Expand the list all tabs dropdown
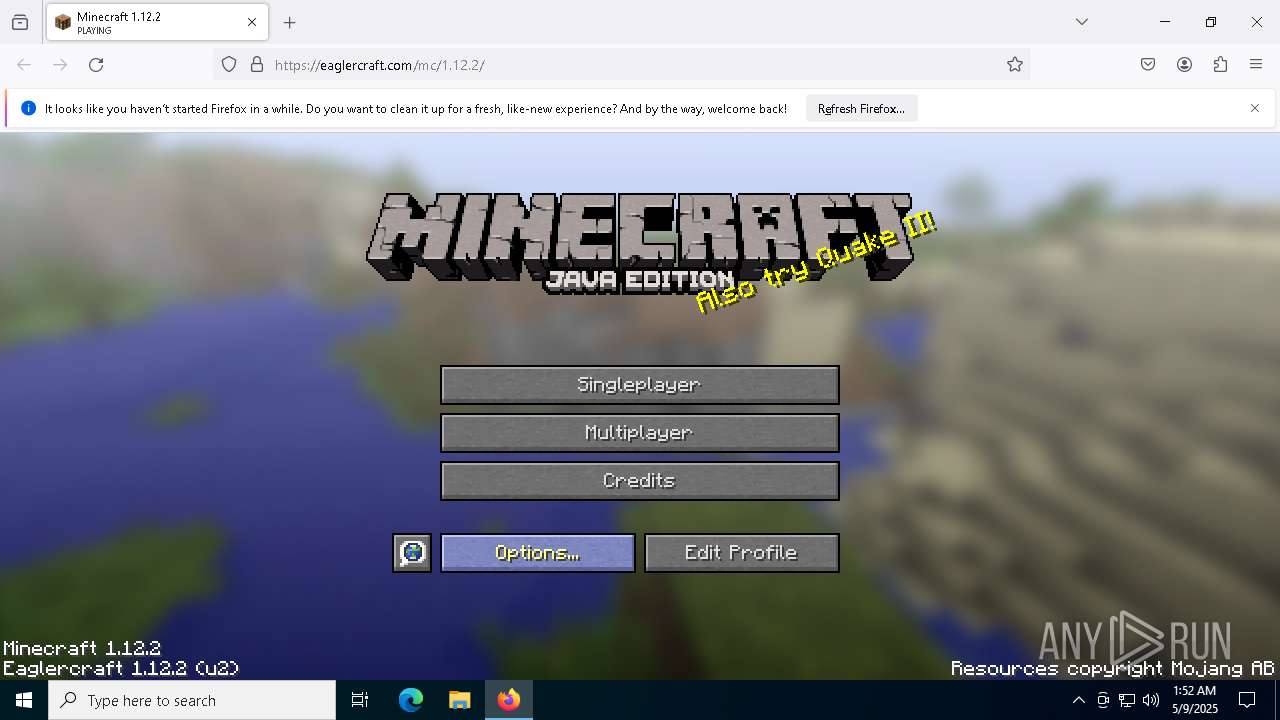Viewport: 1280px width, 720px height. (x=1082, y=22)
